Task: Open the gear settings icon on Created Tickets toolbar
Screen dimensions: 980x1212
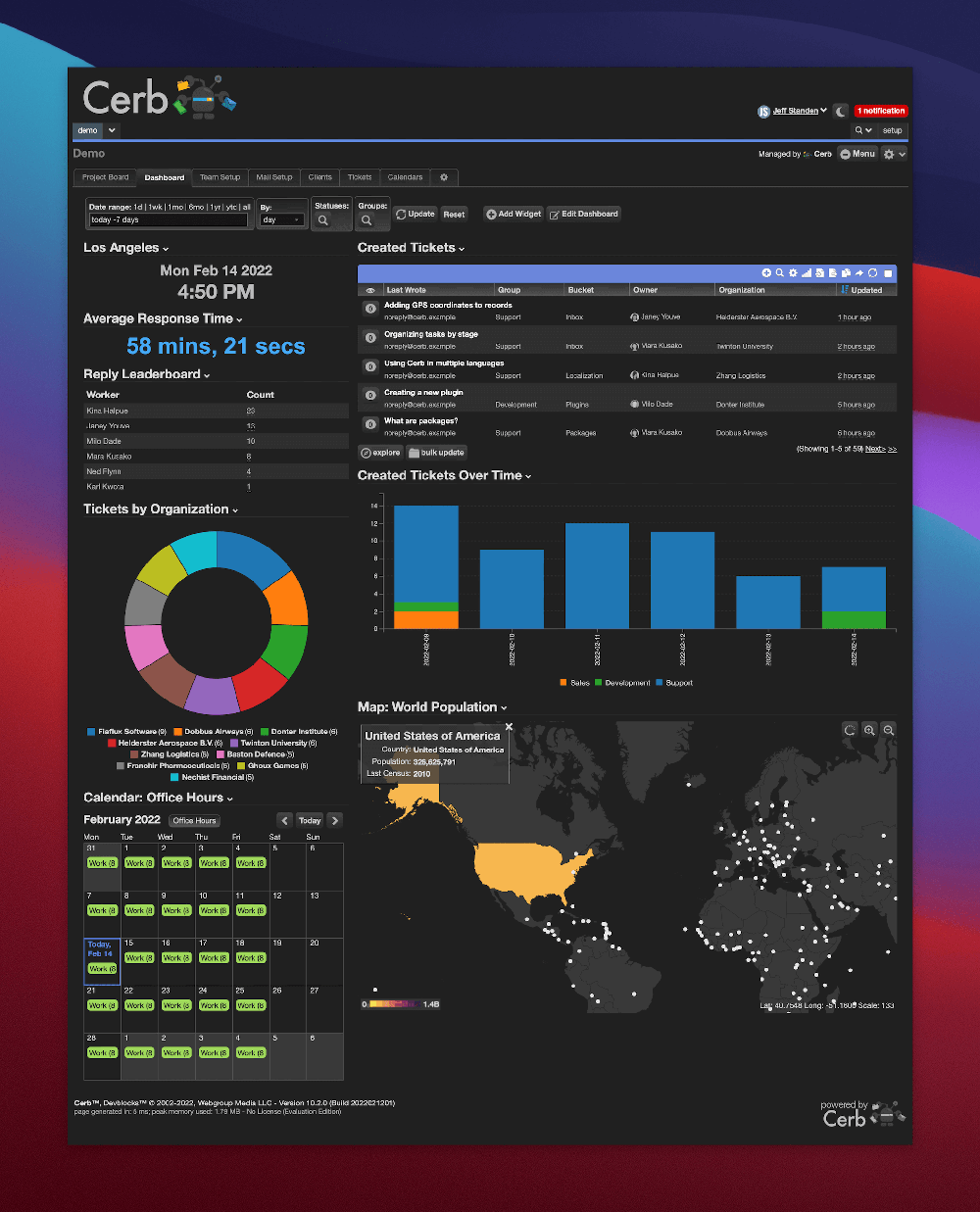Action: (792, 273)
